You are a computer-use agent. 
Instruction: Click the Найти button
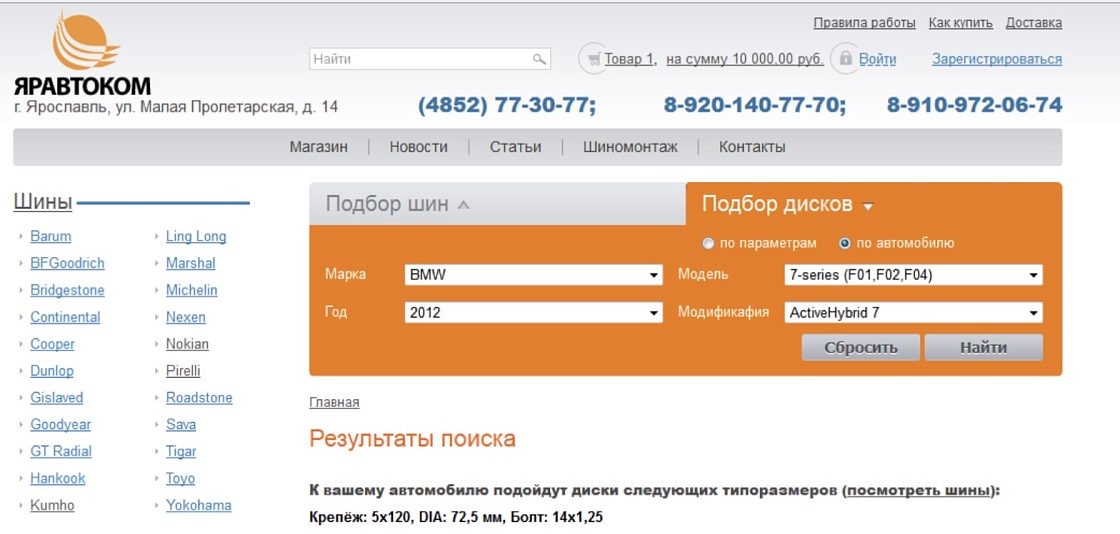[984, 348]
